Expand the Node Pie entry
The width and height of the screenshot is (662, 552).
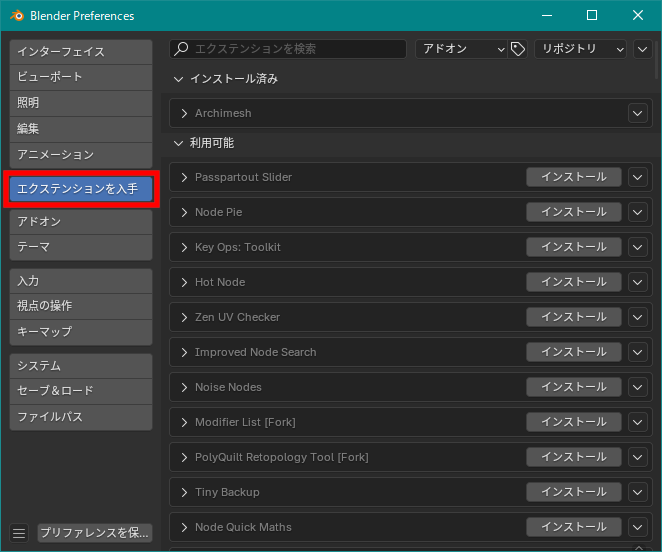pyautogui.click(x=184, y=212)
